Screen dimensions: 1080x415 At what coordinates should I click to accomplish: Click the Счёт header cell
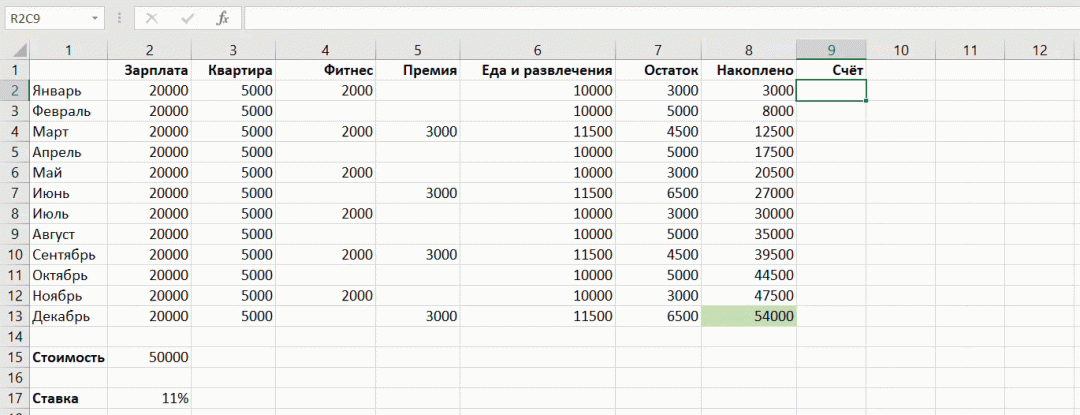coord(831,70)
